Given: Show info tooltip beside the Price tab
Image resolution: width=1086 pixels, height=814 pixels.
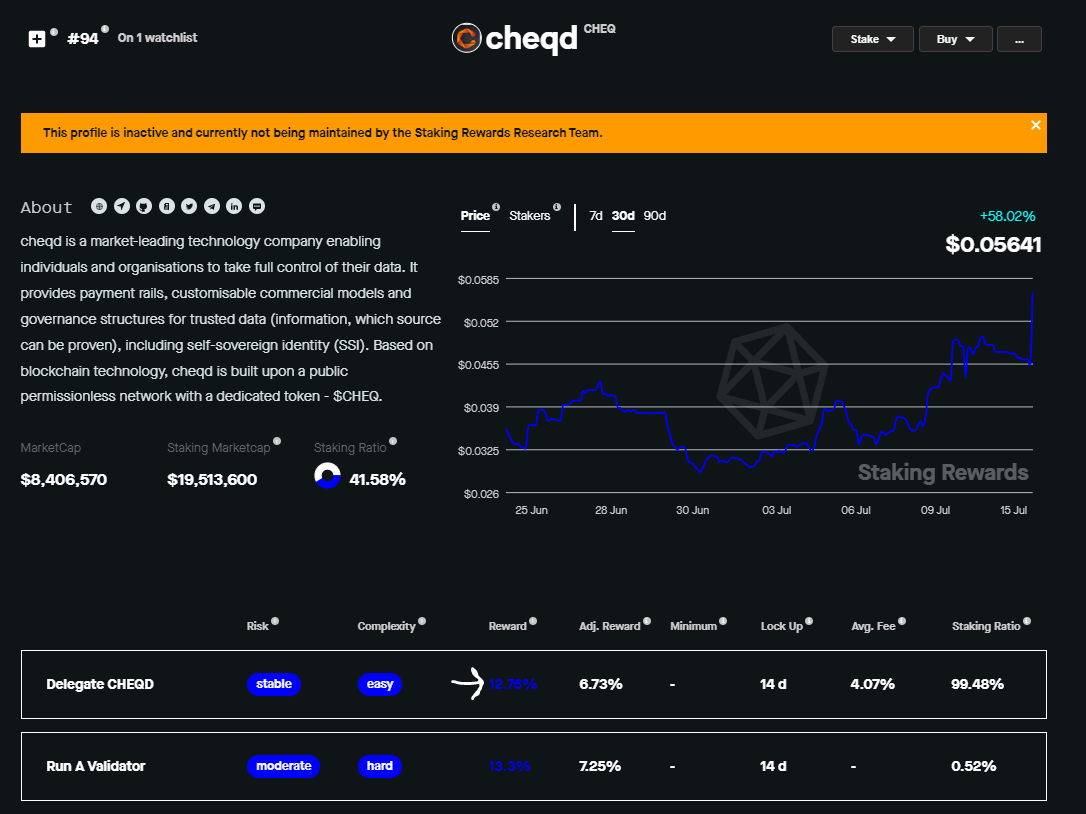Looking at the screenshot, I should pyautogui.click(x=496, y=207).
